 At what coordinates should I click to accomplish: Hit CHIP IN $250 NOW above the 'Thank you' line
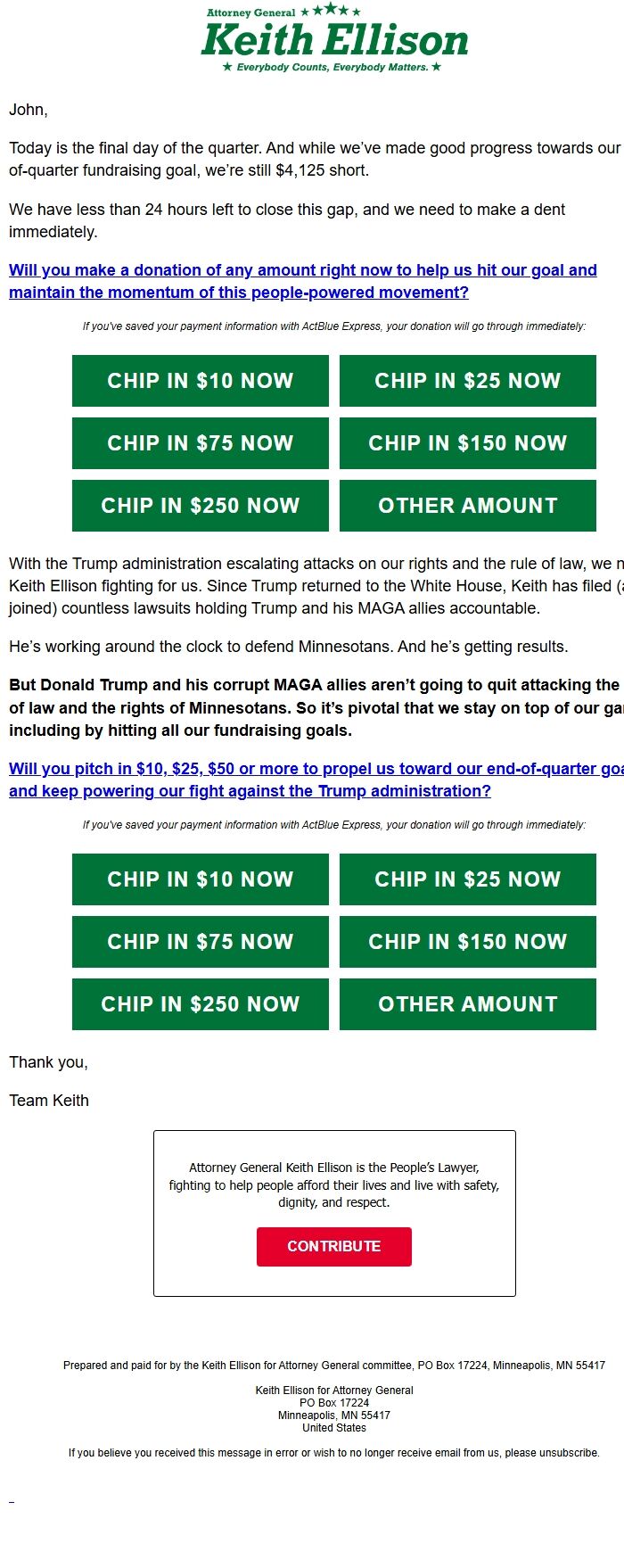[x=201, y=1004]
